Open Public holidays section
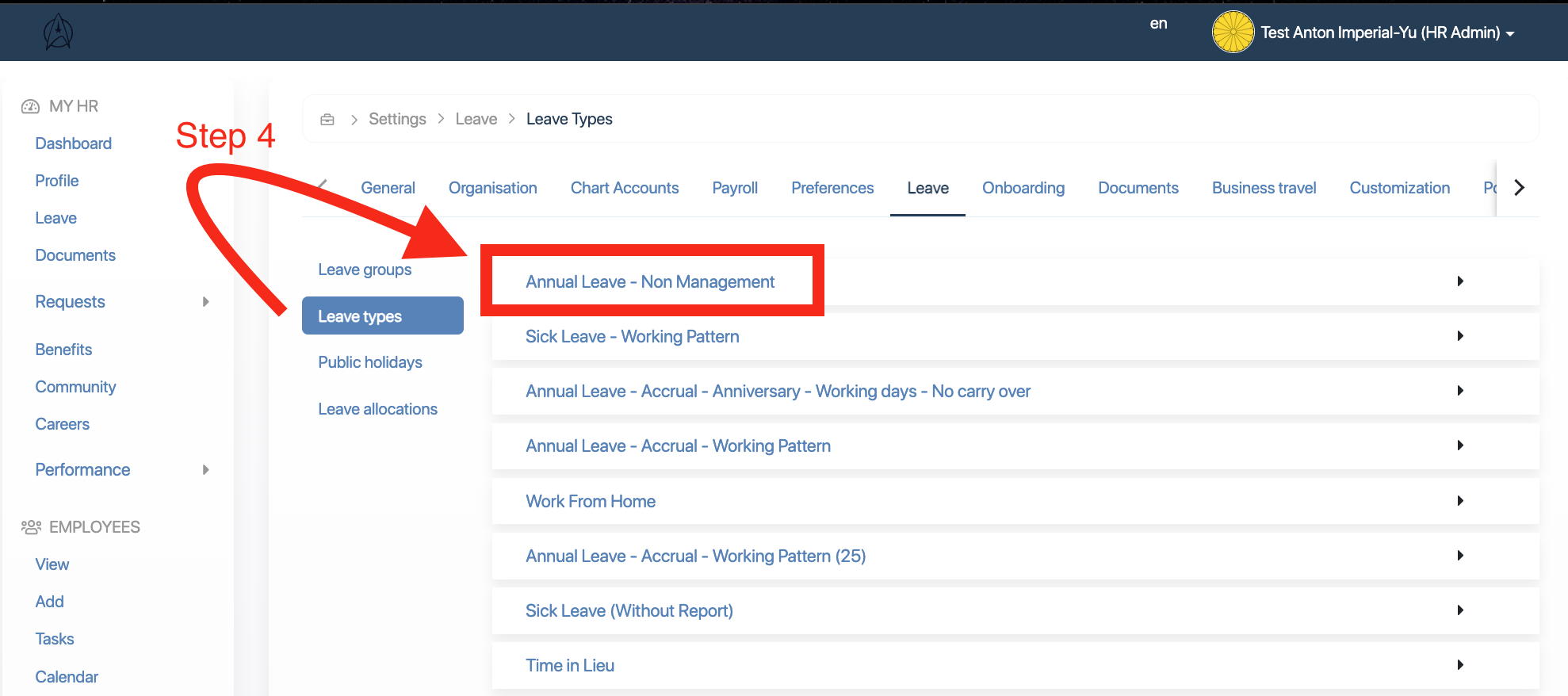 point(369,362)
